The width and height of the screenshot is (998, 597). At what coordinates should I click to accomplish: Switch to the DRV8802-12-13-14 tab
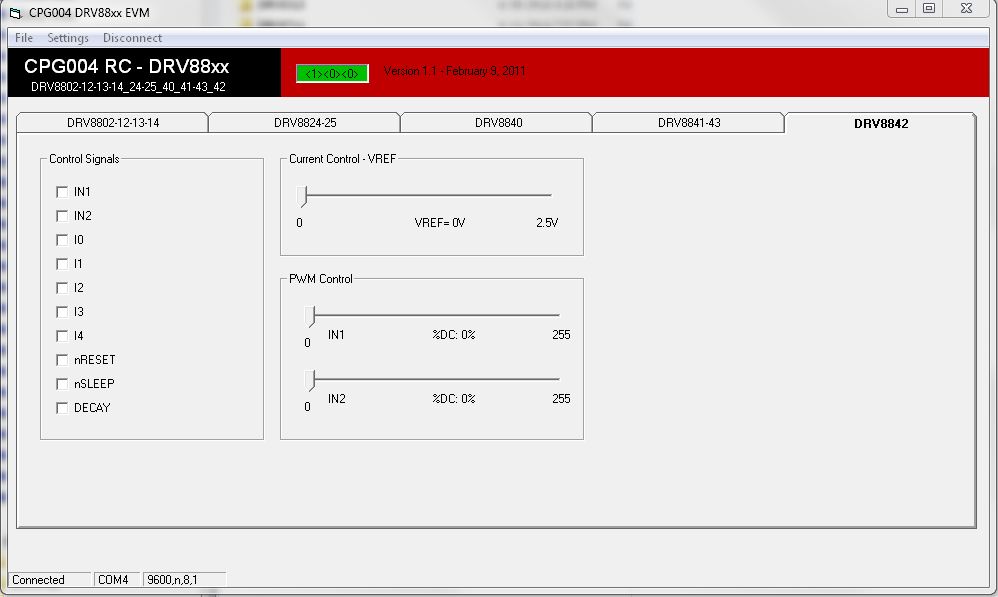point(113,123)
